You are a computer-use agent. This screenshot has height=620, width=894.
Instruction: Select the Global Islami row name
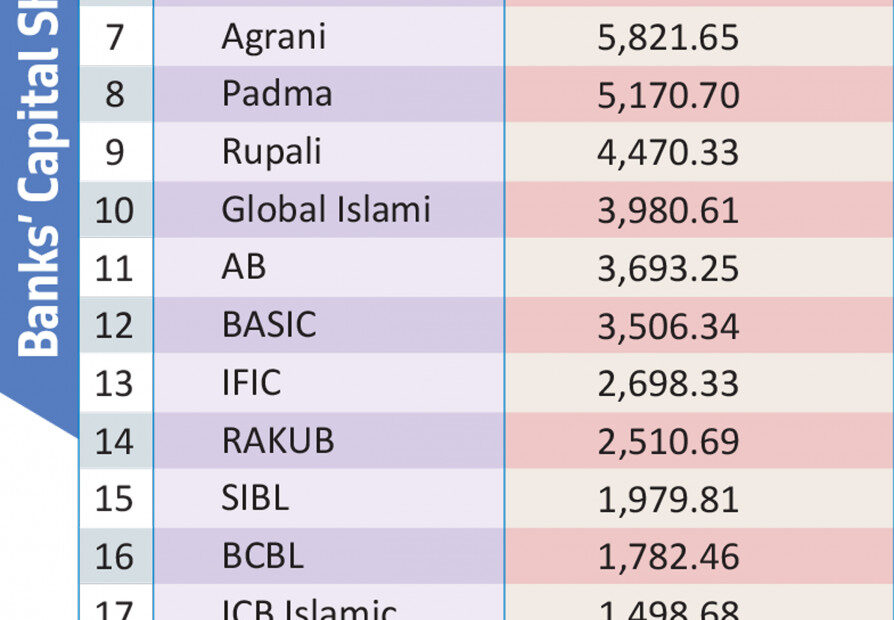tap(326, 209)
